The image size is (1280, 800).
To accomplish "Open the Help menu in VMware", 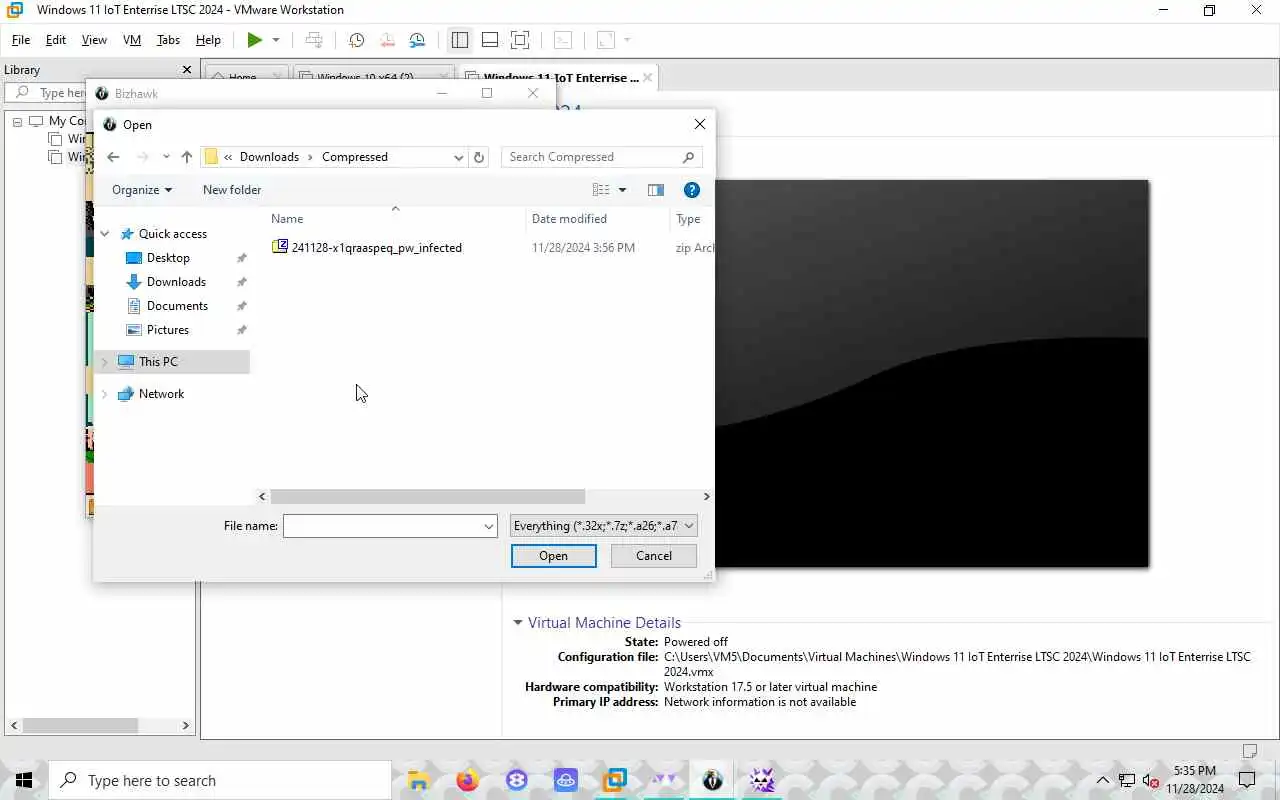I will [208, 40].
